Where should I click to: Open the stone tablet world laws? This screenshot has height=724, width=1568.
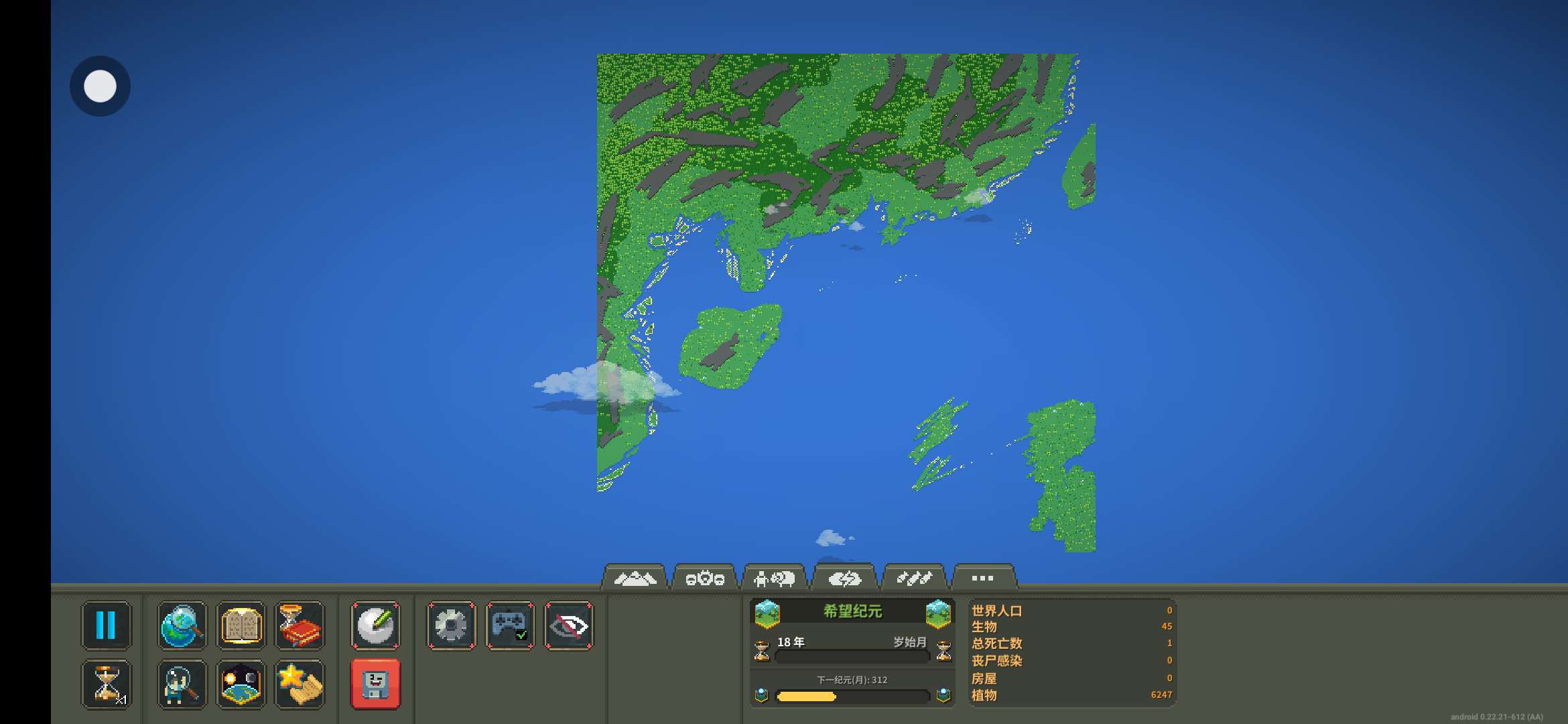[241, 625]
